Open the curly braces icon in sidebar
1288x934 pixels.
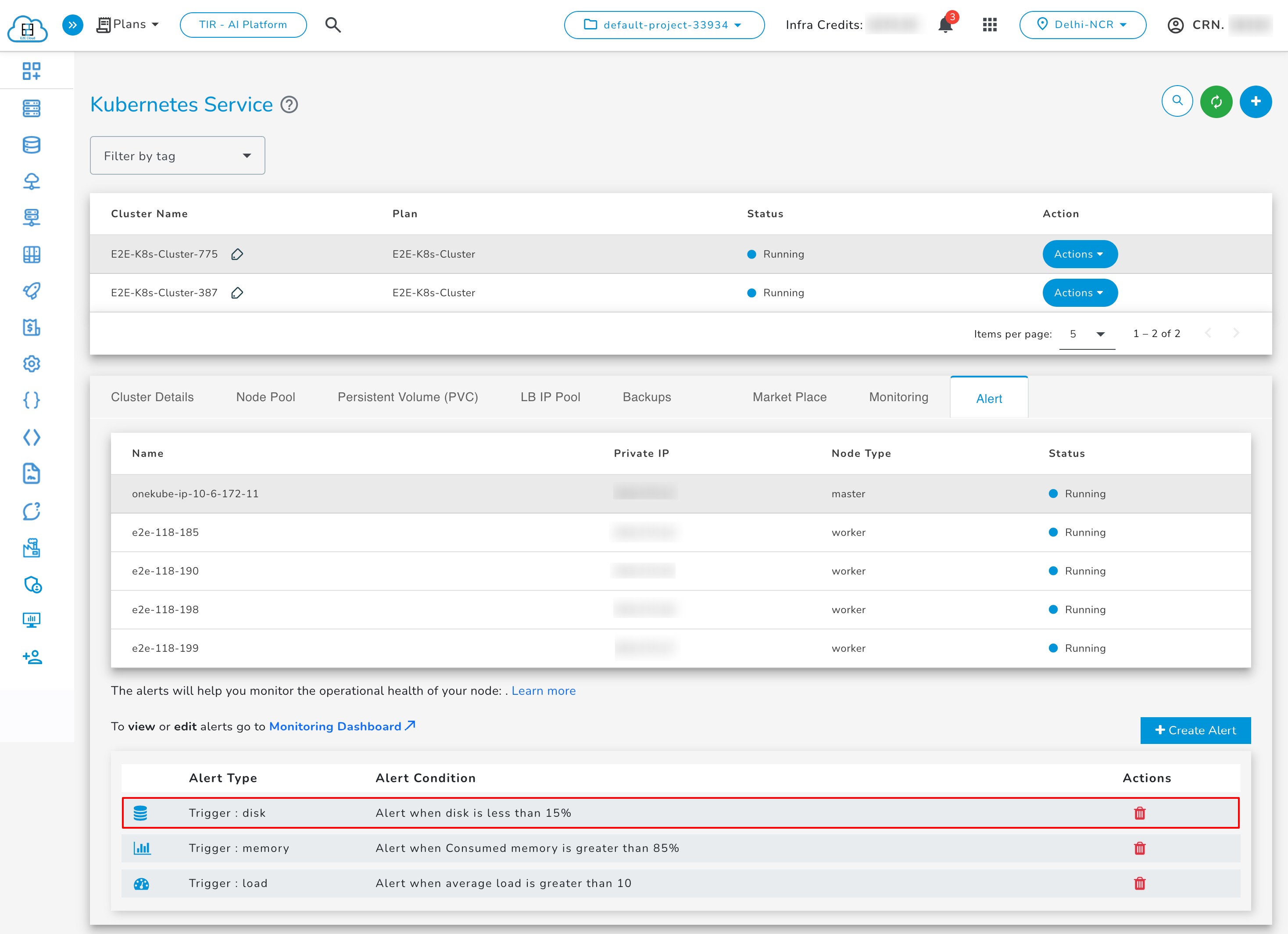coord(31,400)
